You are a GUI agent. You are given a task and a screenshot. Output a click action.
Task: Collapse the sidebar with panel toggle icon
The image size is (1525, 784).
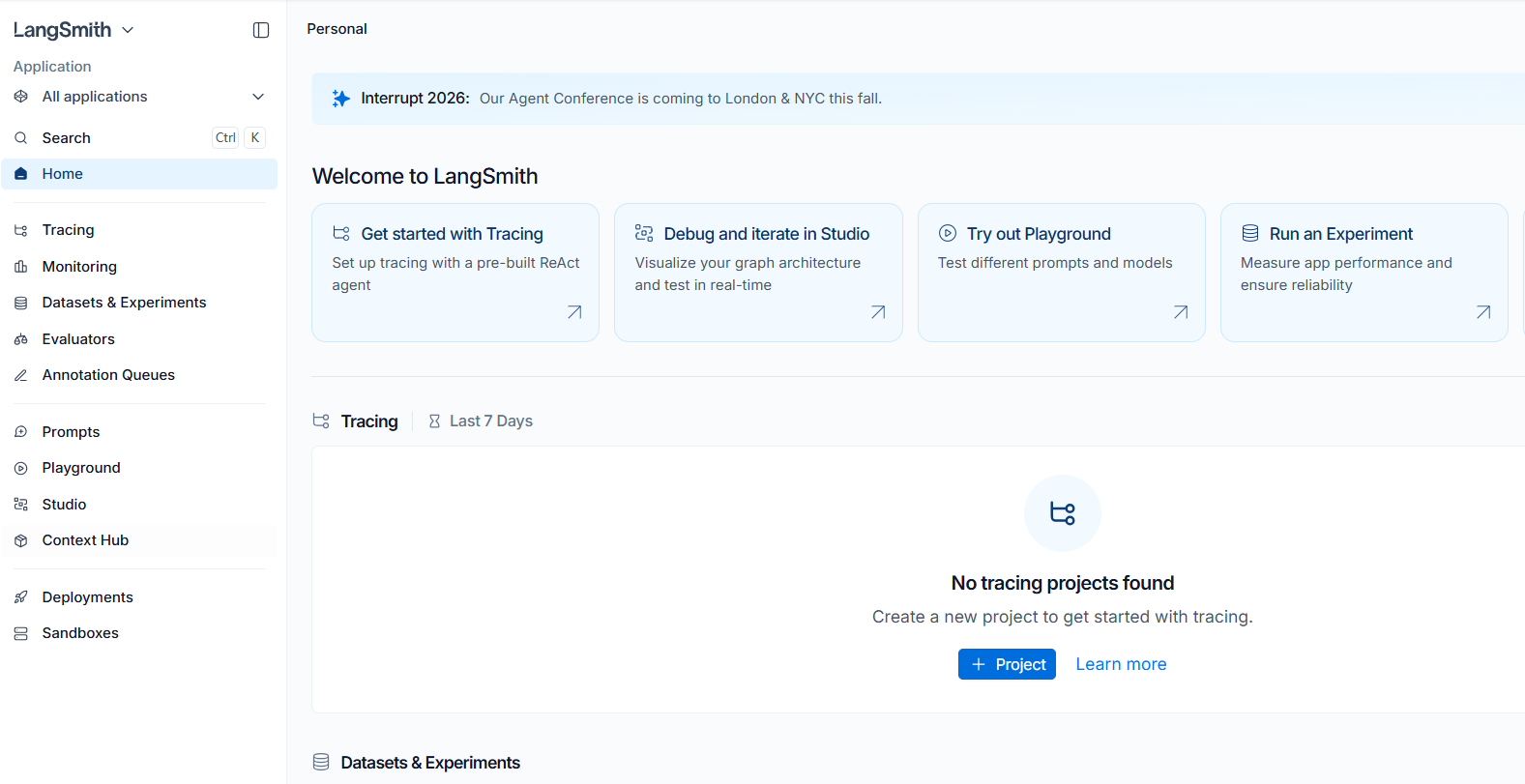[x=261, y=30]
